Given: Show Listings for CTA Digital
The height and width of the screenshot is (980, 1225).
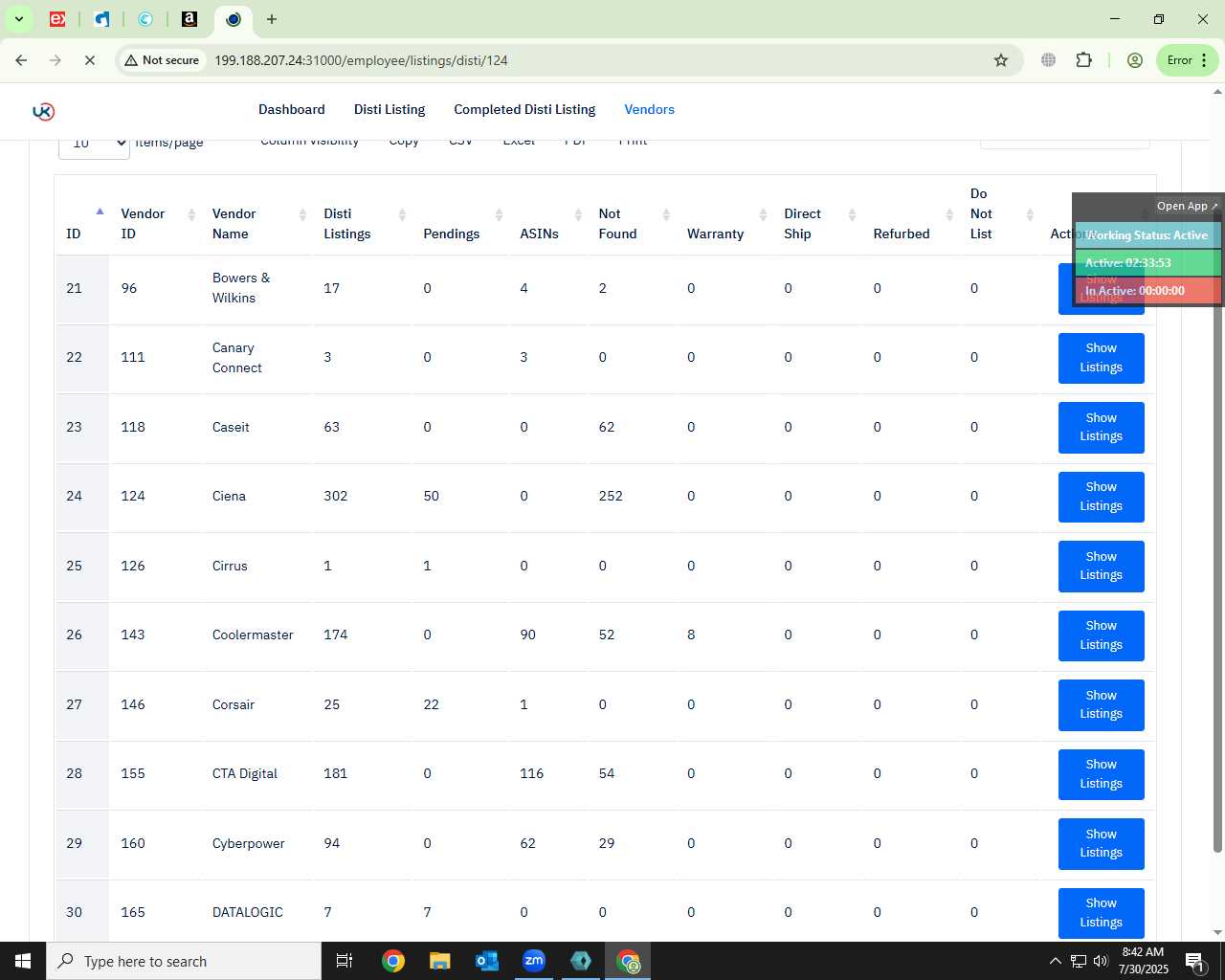Looking at the screenshot, I should pos(1102,774).
